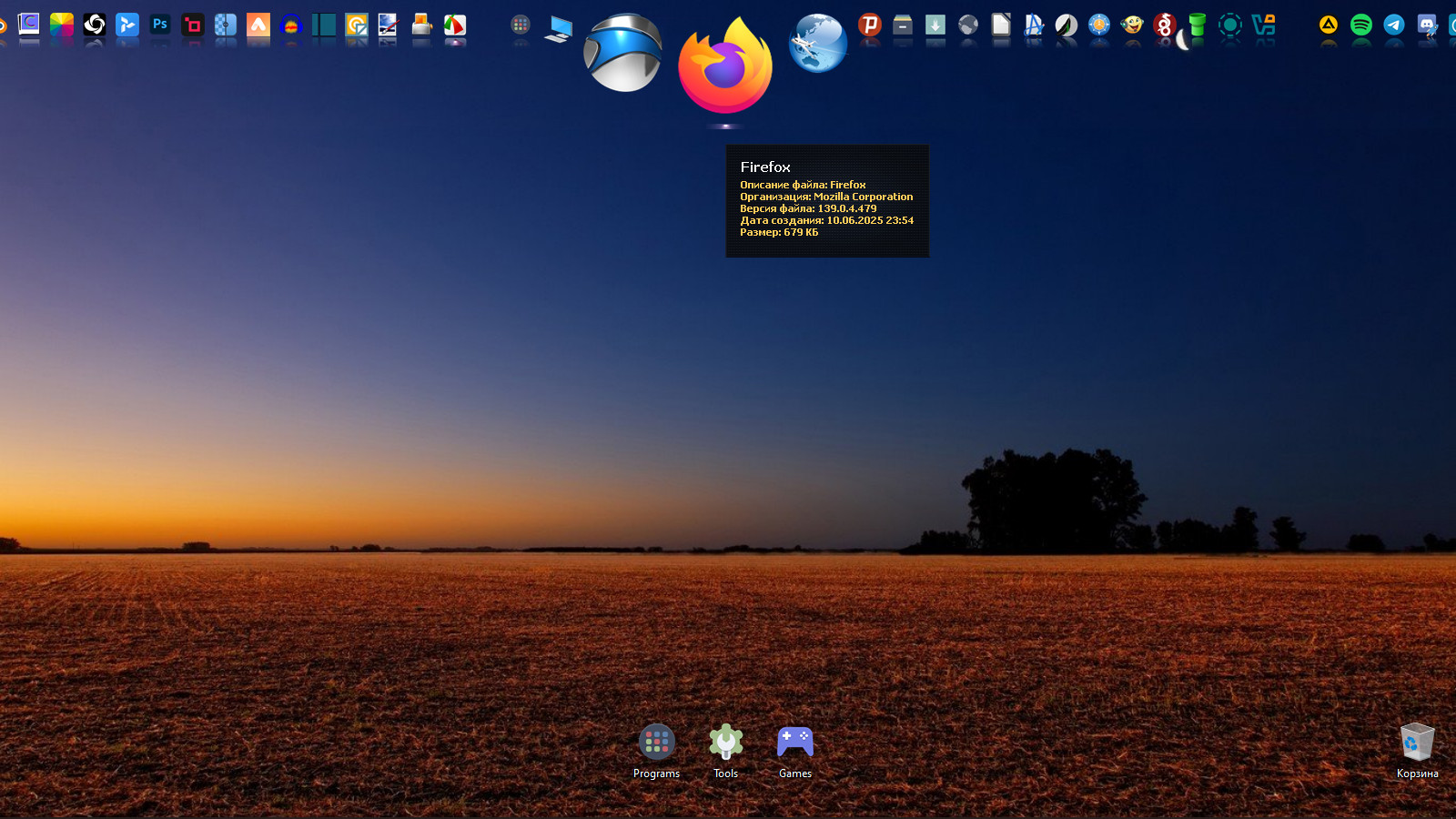Open the dark teal two-panel icon
The height and width of the screenshot is (819, 1456).
[x=324, y=25]
